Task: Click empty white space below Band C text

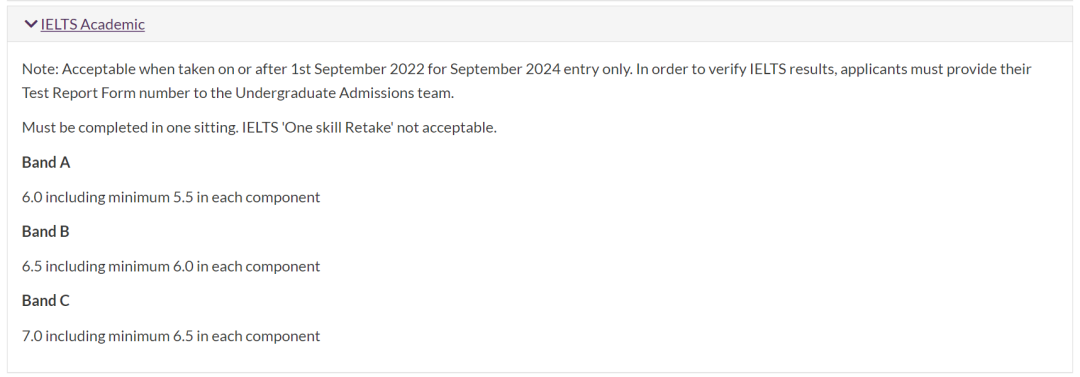Action: [540, 358]
